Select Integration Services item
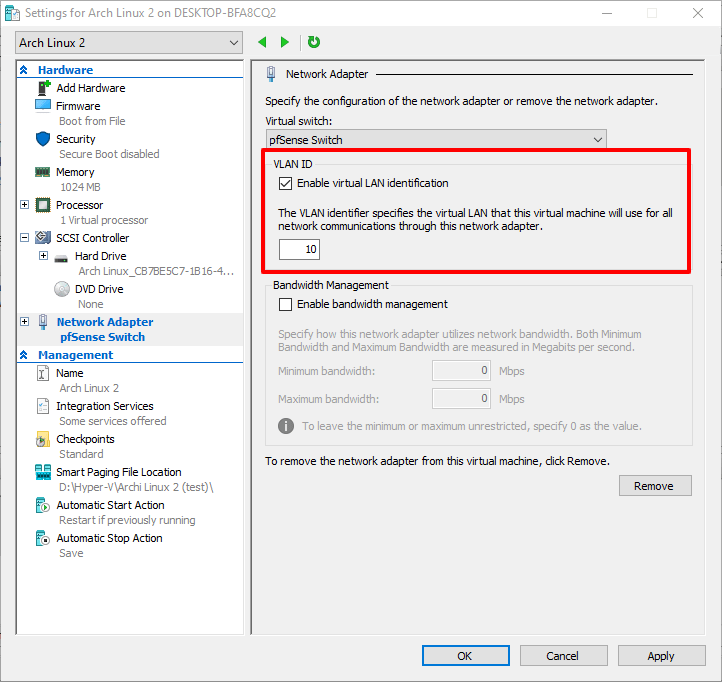The width and height of the screenshot is (722, 682). pyautogui.click(x=105, y=406)
